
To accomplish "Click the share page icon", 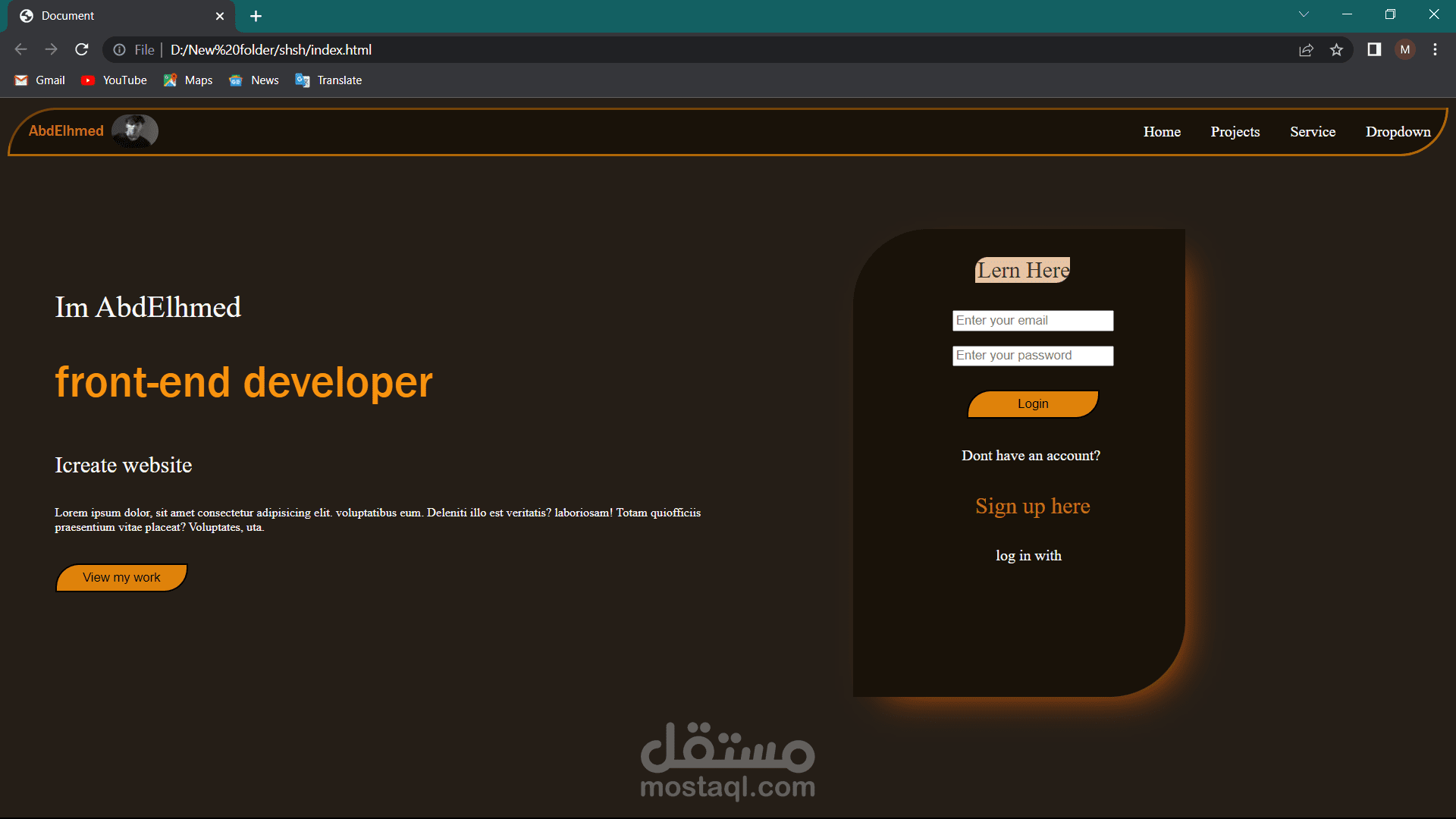I will (x=1306, y=50).
